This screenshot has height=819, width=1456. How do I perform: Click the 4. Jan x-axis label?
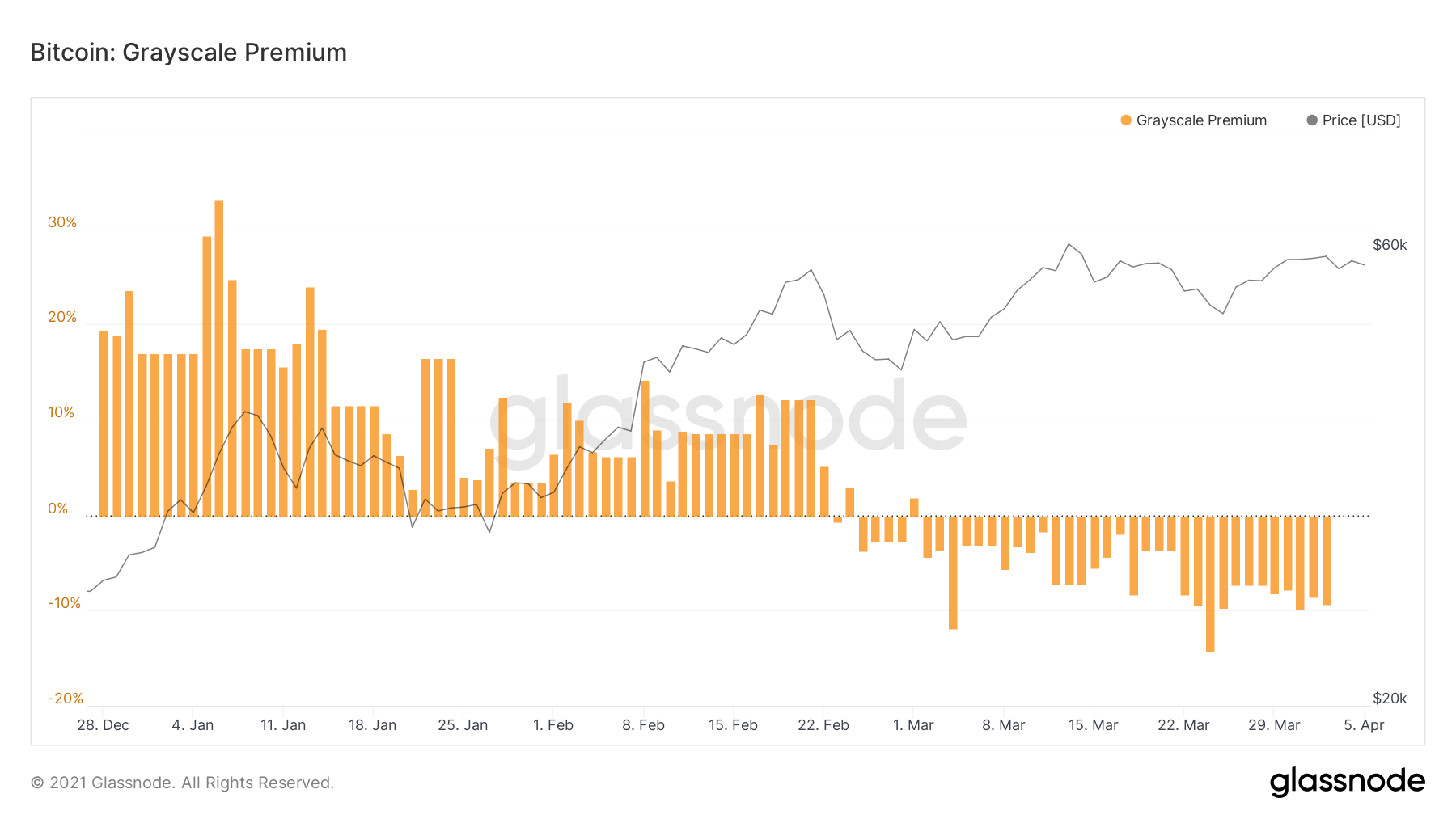coord(193,725)
